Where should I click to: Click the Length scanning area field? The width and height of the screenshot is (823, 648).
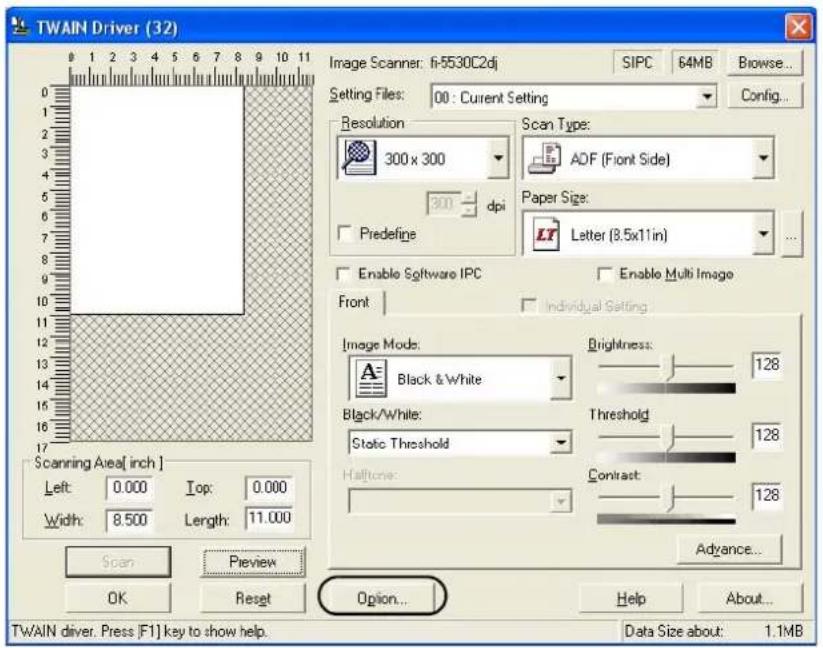point(269,518)
